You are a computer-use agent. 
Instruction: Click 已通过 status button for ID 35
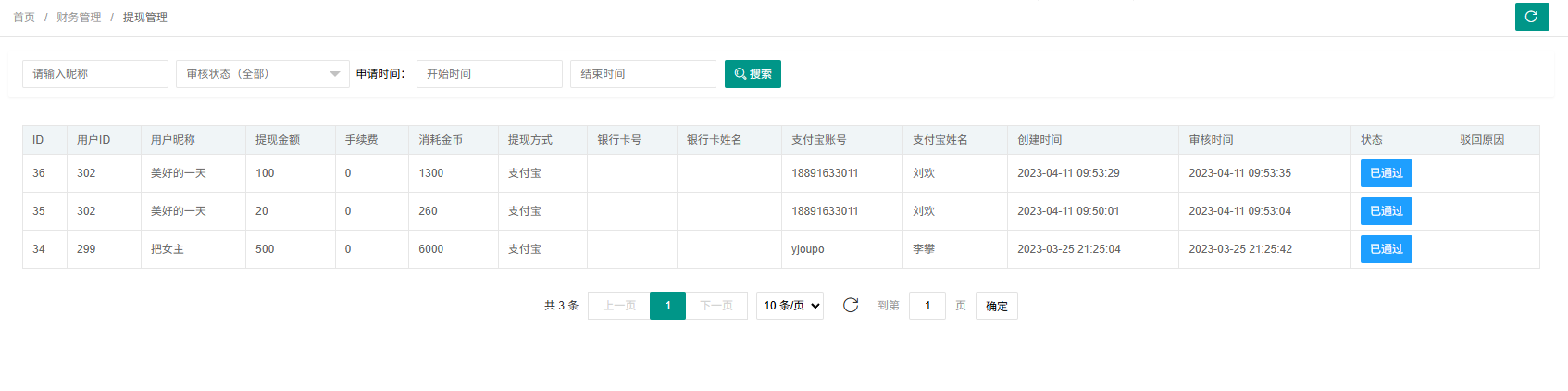pyautogui.click(x=1386, y=211)
